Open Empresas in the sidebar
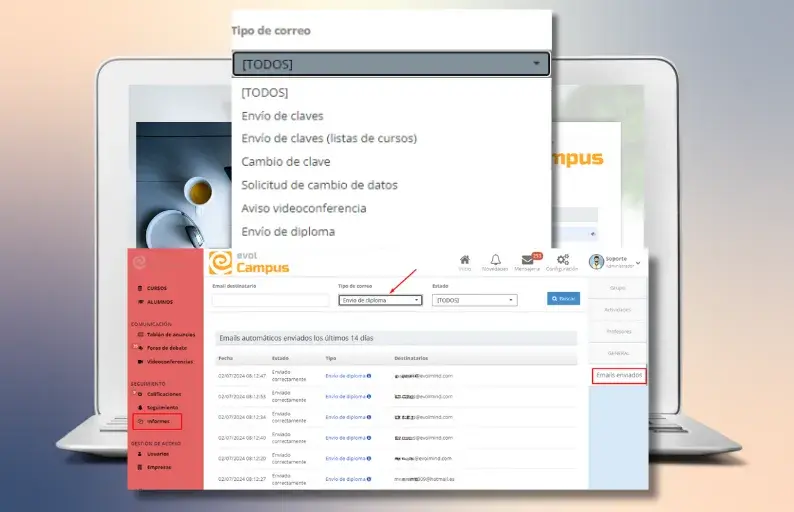This screenshot has height=512, width=794. tap(159, 467)
